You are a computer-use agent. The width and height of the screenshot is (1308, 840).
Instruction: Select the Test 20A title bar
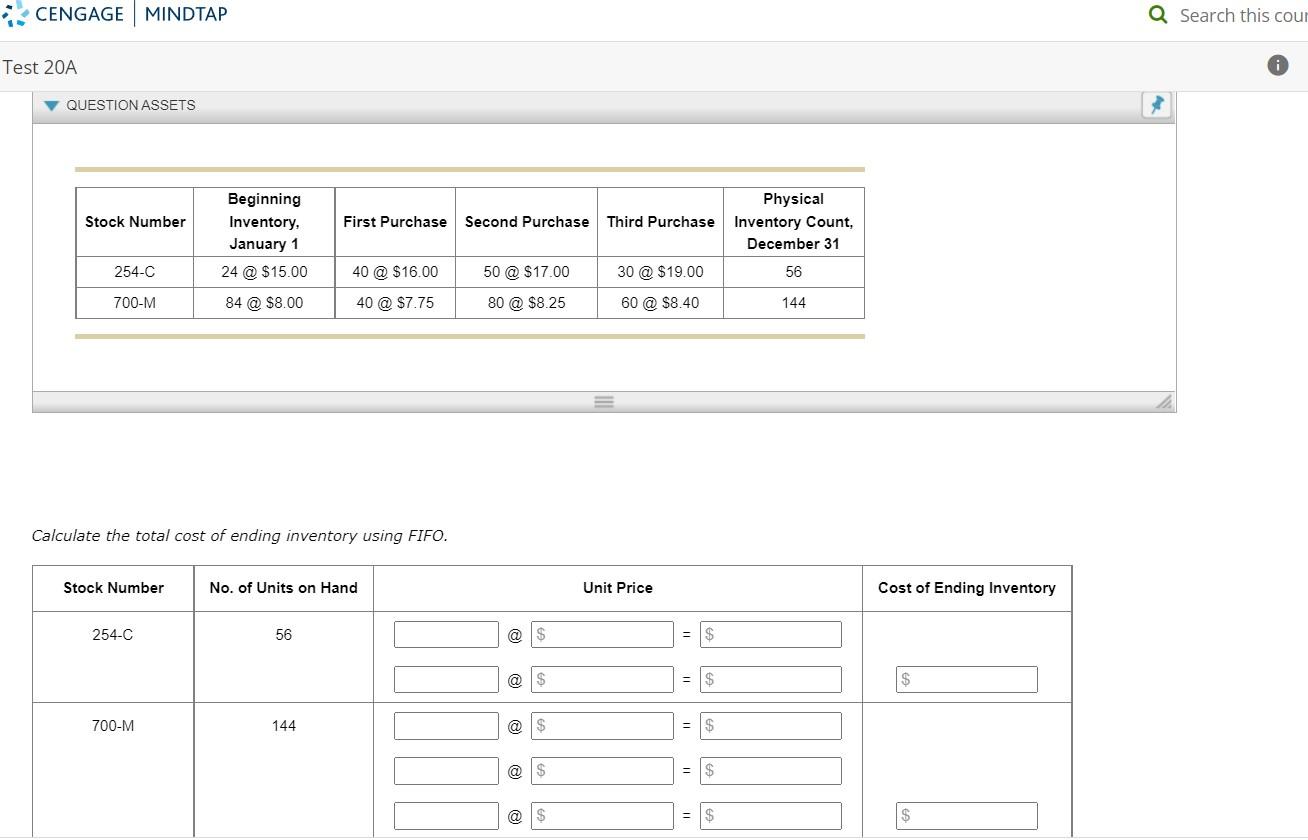39,67
